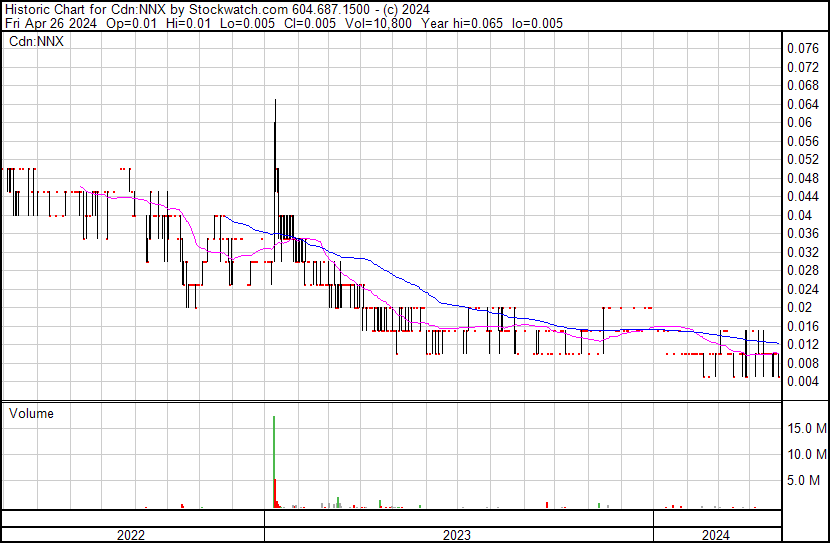The image size is (830, 543).
Task: Click the Cdn:NNX ticker label in chart
Action: 36,41
